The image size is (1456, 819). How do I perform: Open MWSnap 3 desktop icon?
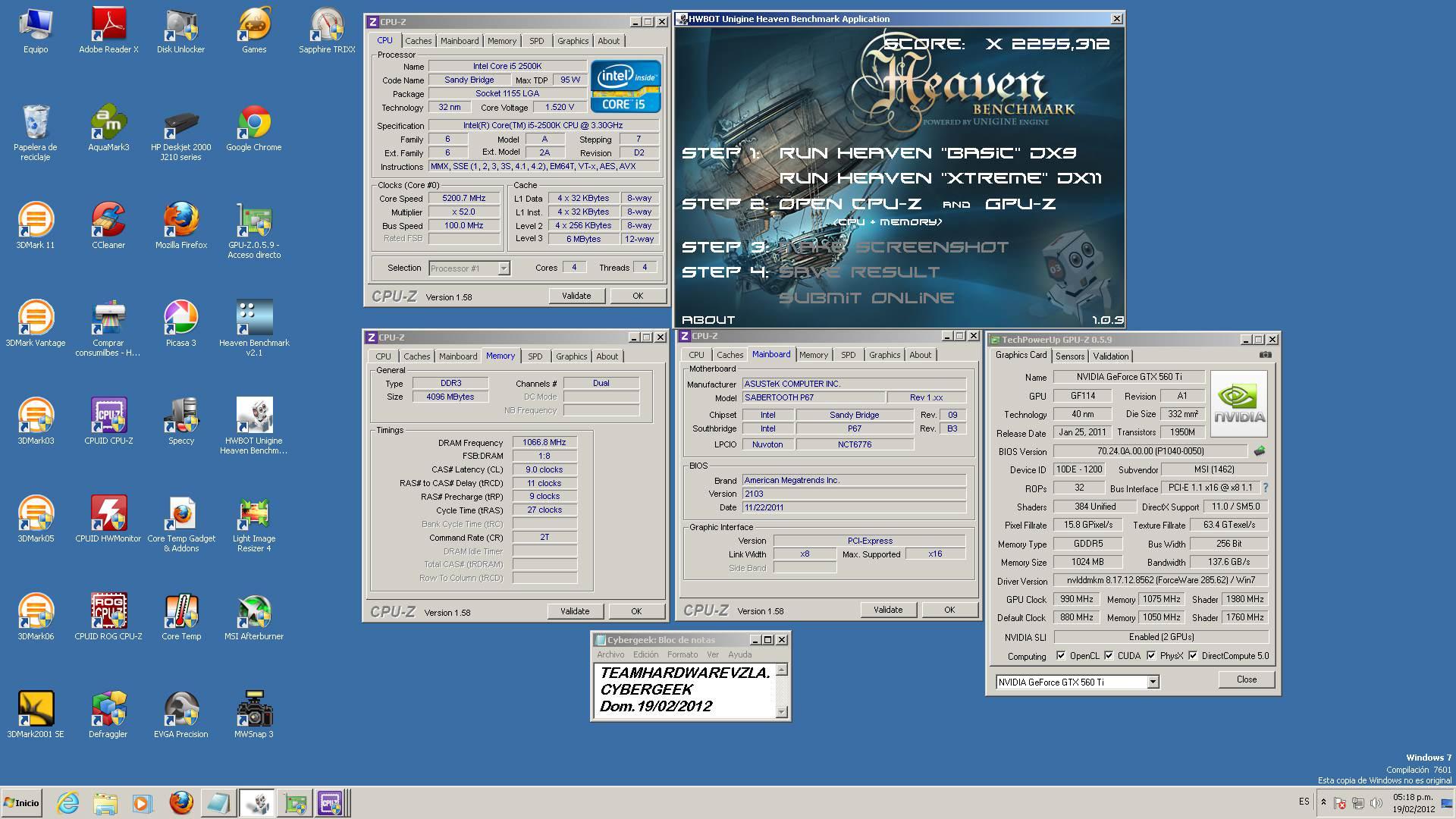pos(254,715)
